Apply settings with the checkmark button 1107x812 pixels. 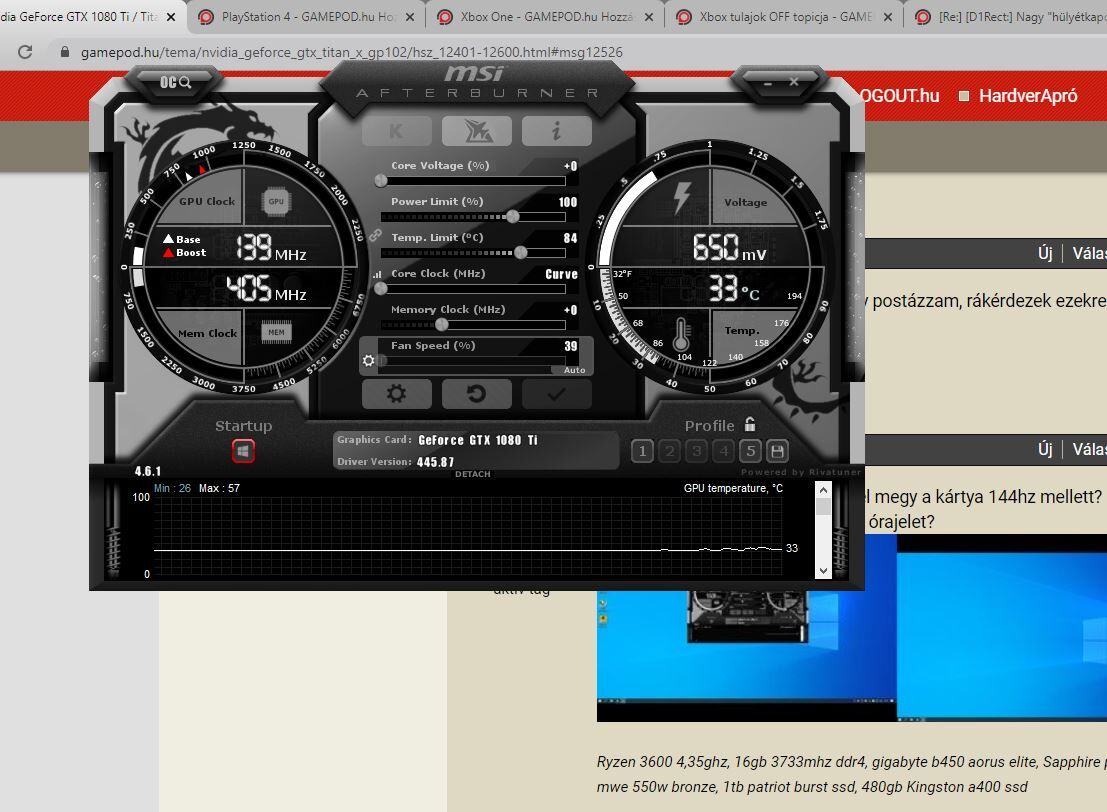coord(556,393)
